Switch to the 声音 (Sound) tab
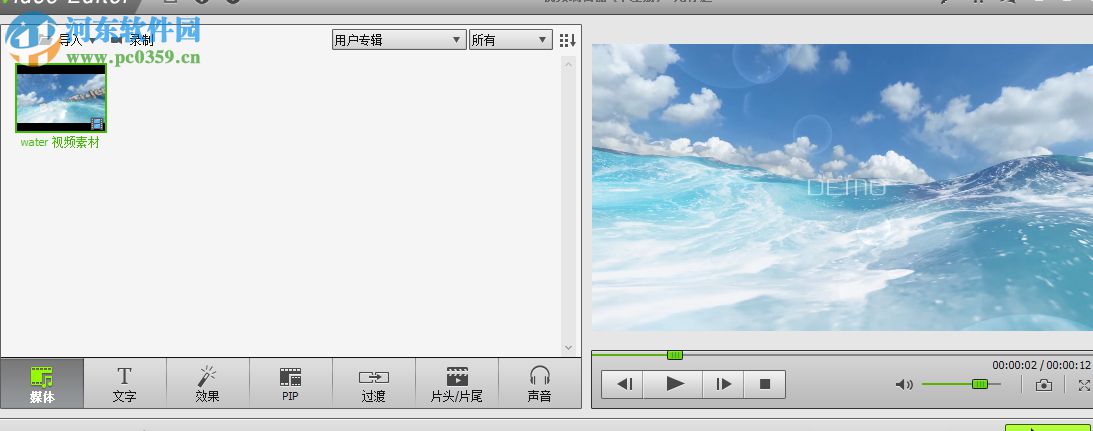 point(540,383)
